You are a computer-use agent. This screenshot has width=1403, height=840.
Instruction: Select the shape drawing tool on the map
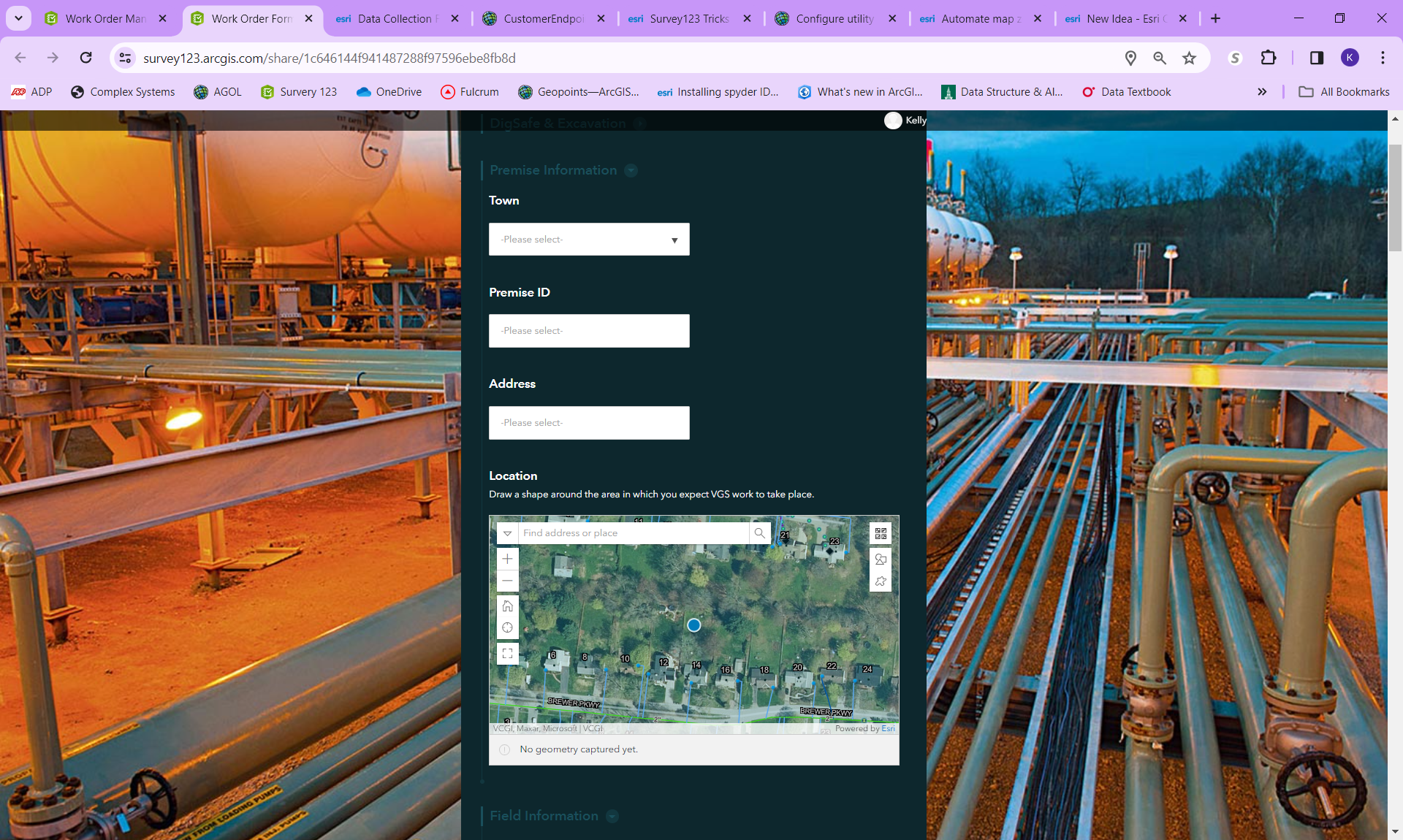[x=880, y=560]
